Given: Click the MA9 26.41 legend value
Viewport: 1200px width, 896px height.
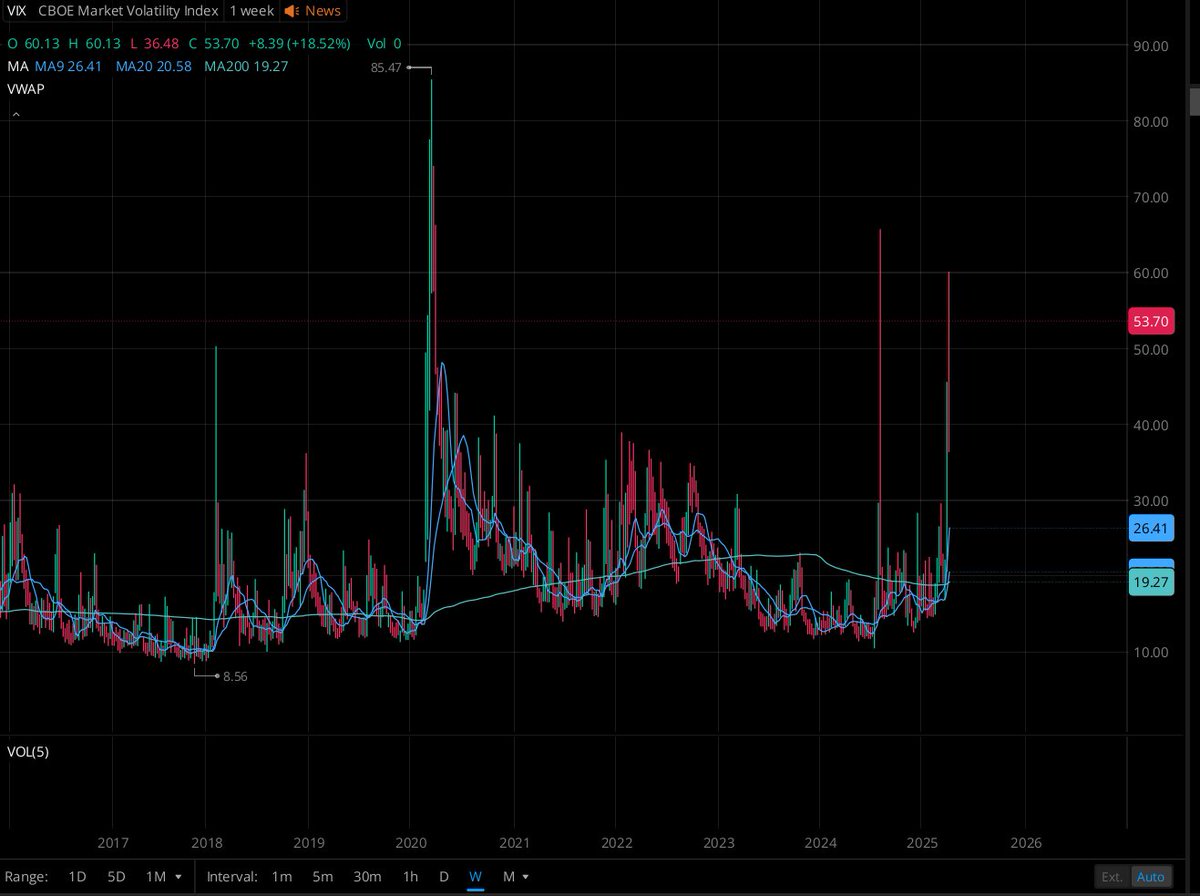Looking at the screenshot, I should pyautogui.click(x=68, y=66).
